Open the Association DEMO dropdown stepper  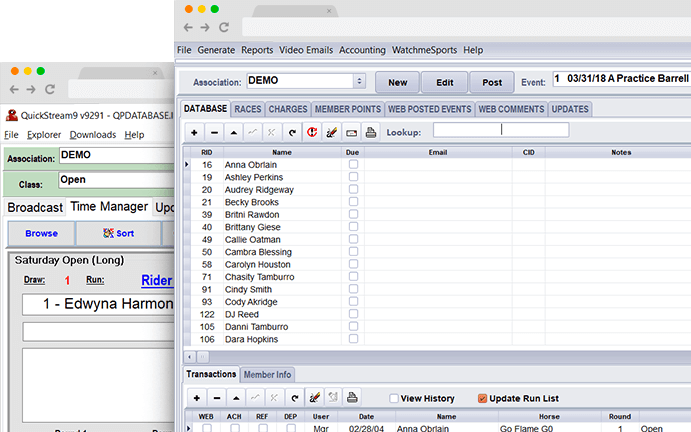(x=359, y=81)
